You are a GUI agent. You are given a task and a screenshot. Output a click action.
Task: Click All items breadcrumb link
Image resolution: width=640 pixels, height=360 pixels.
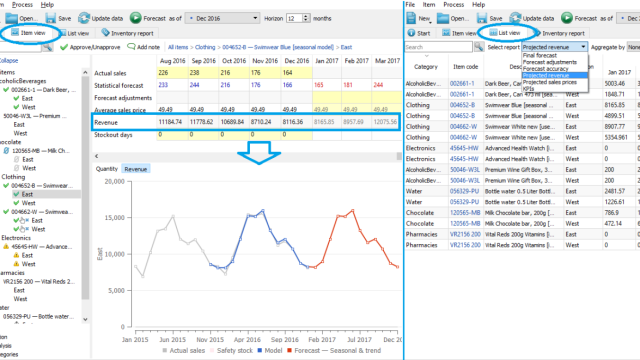pyautogui.click(x=178, y=47)
